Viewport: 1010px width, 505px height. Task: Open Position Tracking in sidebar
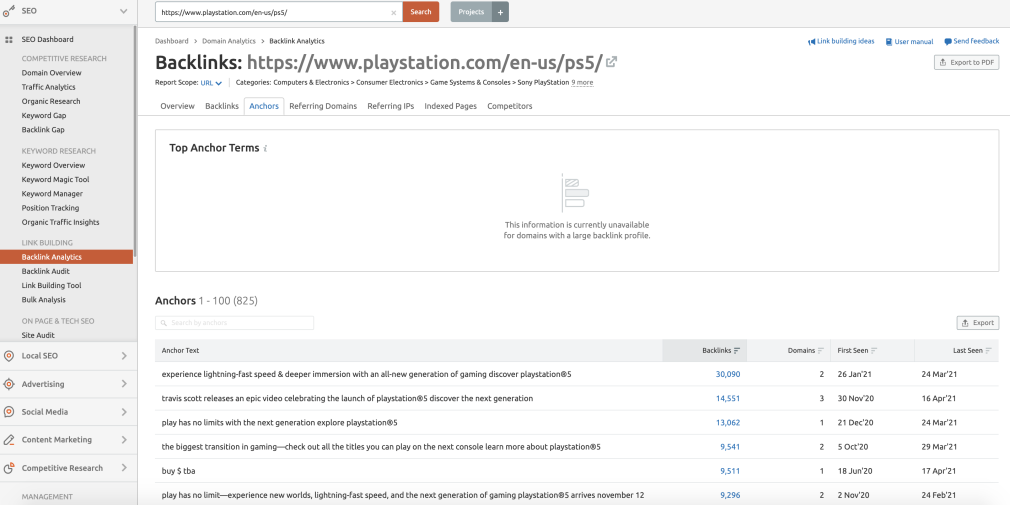(50, 208)
